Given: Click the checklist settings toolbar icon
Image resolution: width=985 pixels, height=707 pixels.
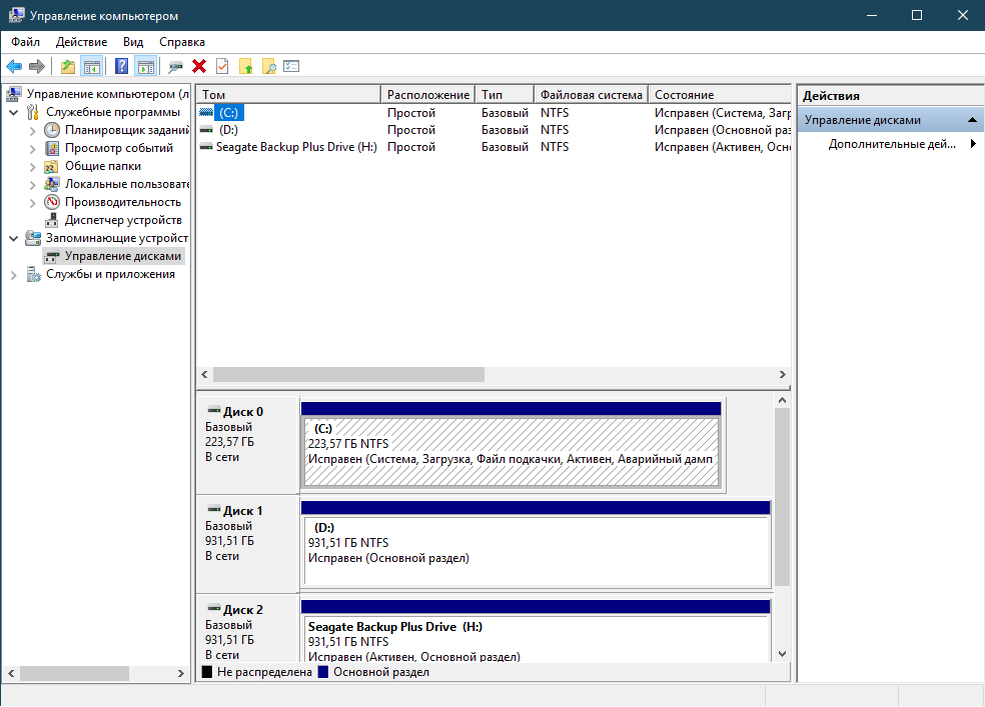Looking at the screenshot, I should [x=291, y=66].
